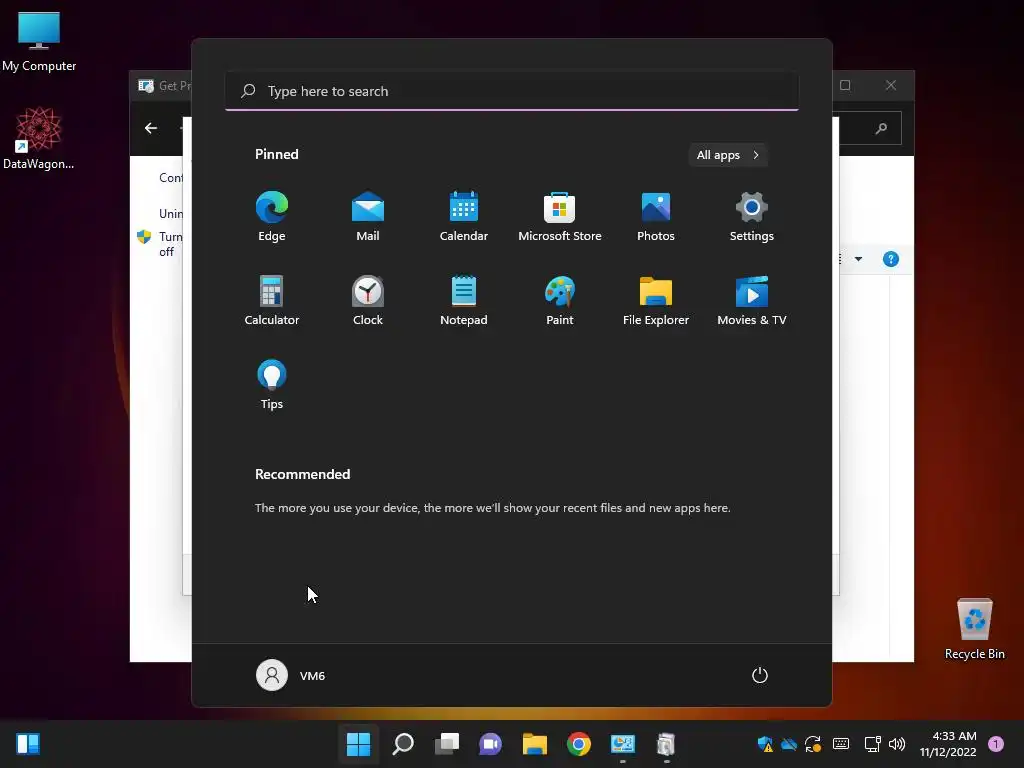Switch to the Control Panel taskbar window
Viewport: 1024px width, 768px height.
pos(622,744)
